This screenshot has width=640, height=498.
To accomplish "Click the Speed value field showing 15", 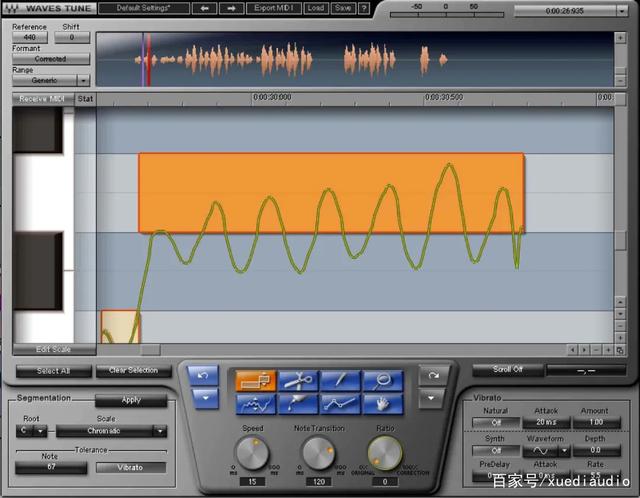I will click(x=252, y=482).
